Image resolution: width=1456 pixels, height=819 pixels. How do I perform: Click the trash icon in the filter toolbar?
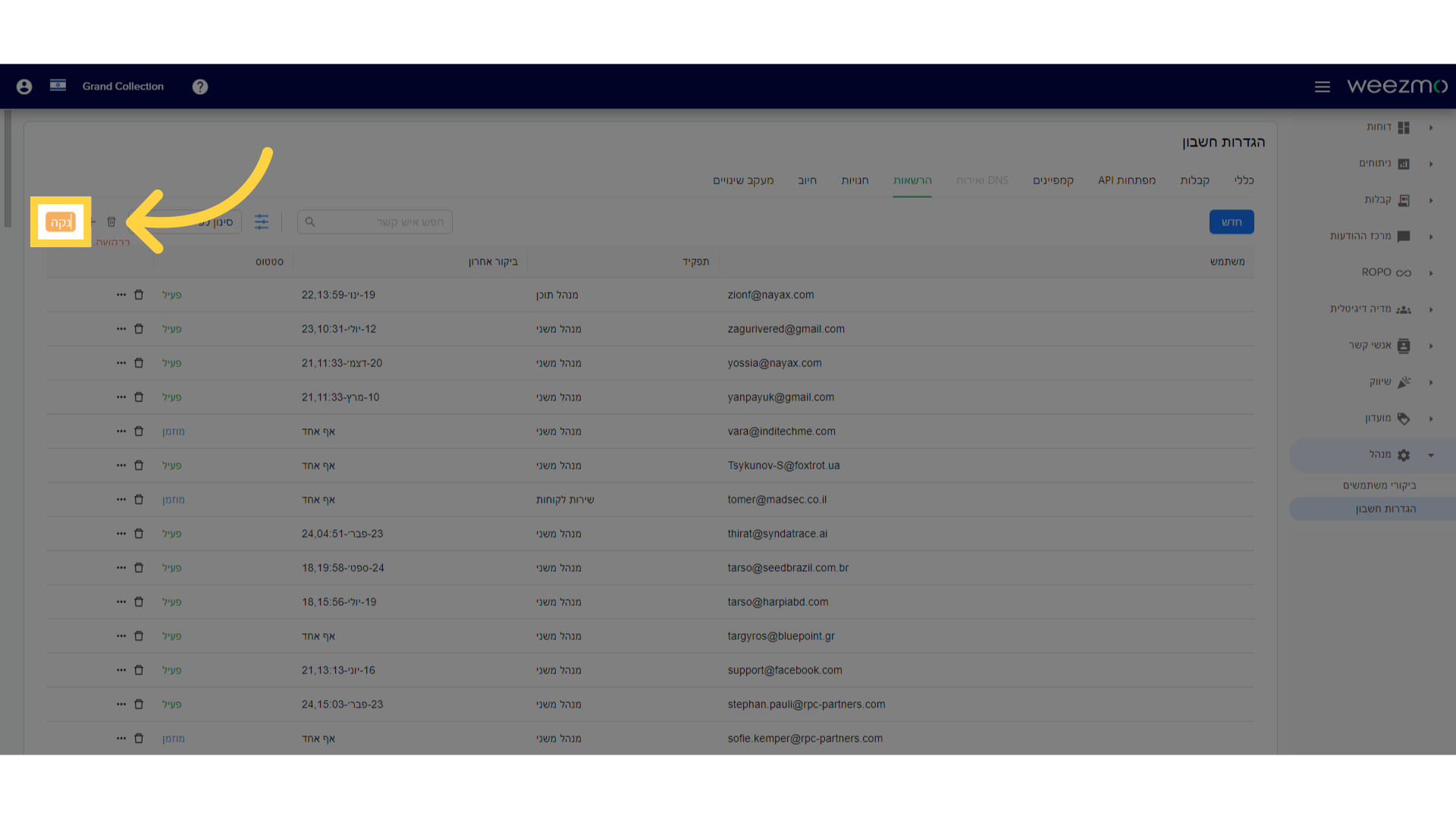(x=111, y=222)
